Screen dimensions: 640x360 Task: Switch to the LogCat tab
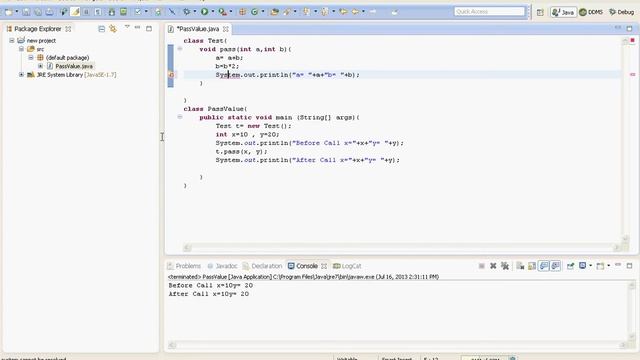347,266
